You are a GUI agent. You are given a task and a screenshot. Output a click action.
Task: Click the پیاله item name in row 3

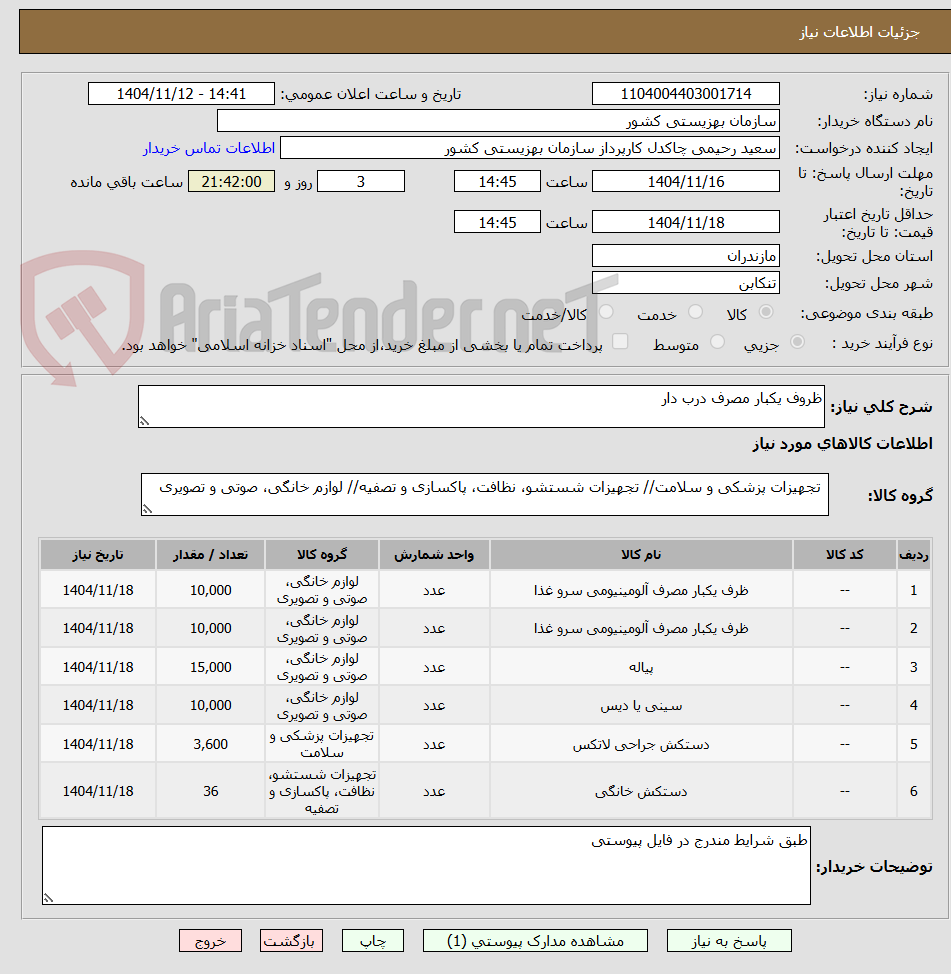pos(641,667)
